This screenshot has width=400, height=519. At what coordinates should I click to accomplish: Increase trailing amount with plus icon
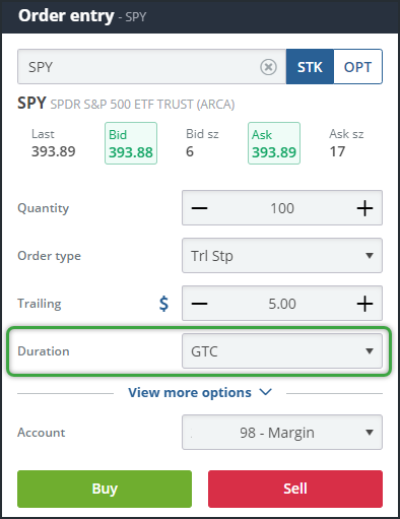365,304
